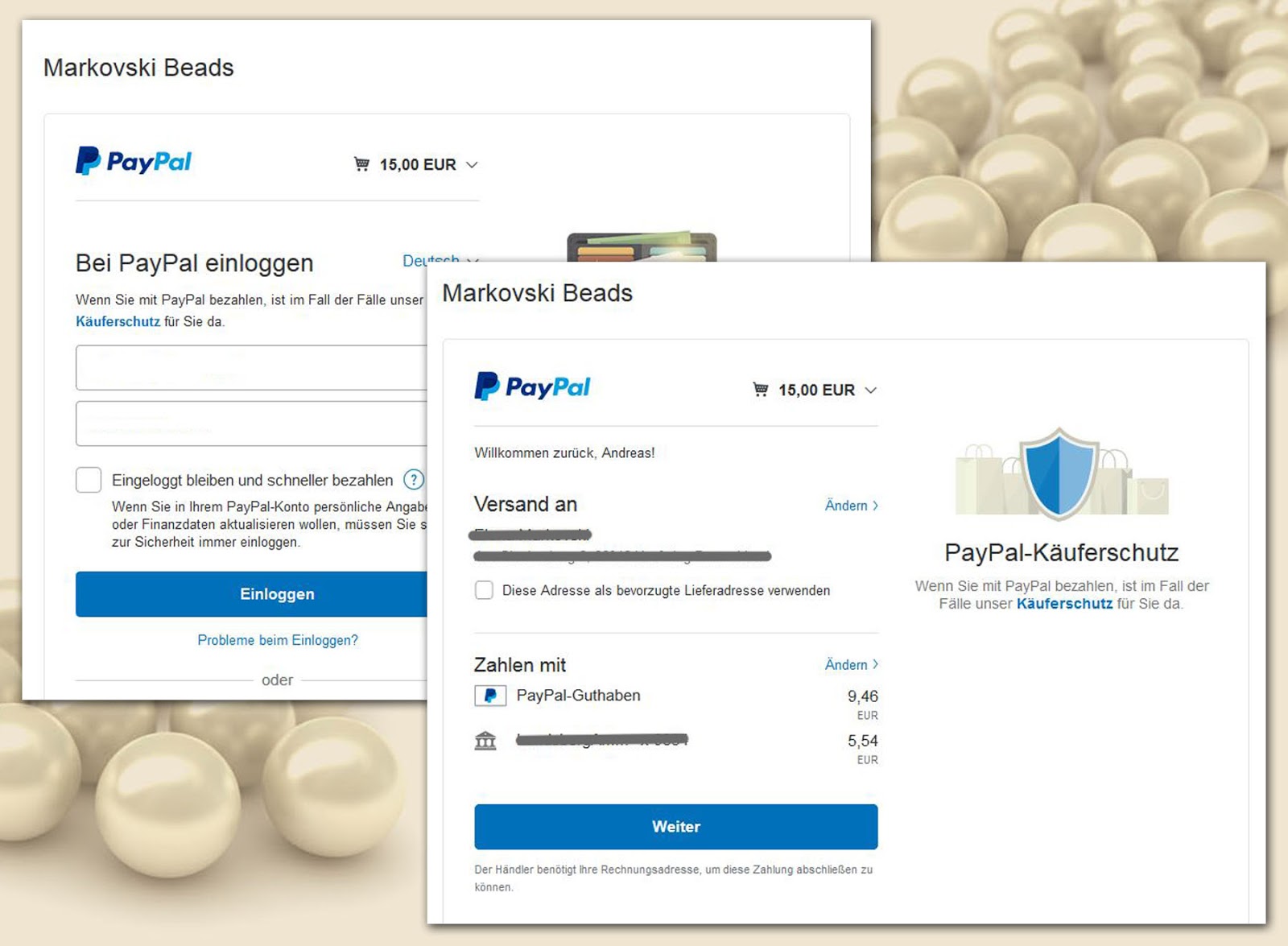Click the bank building icon under Zahlen mit

tap(485, 741)
